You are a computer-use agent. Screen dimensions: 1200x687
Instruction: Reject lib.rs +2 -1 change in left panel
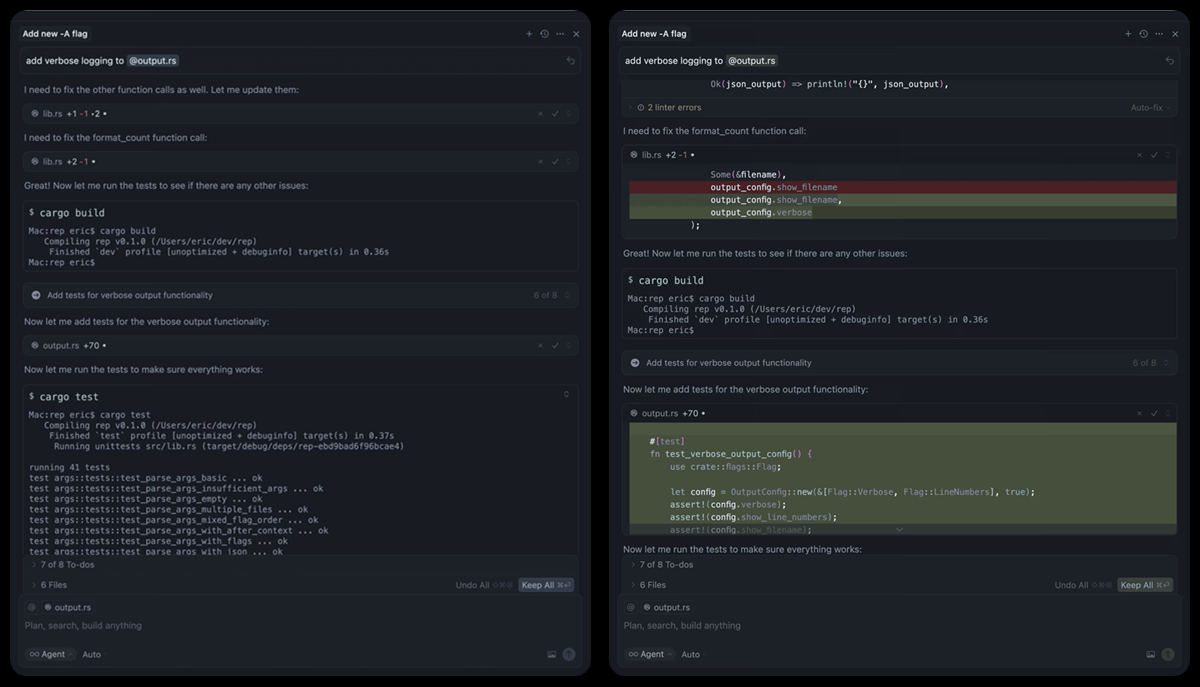coord(541,162)
